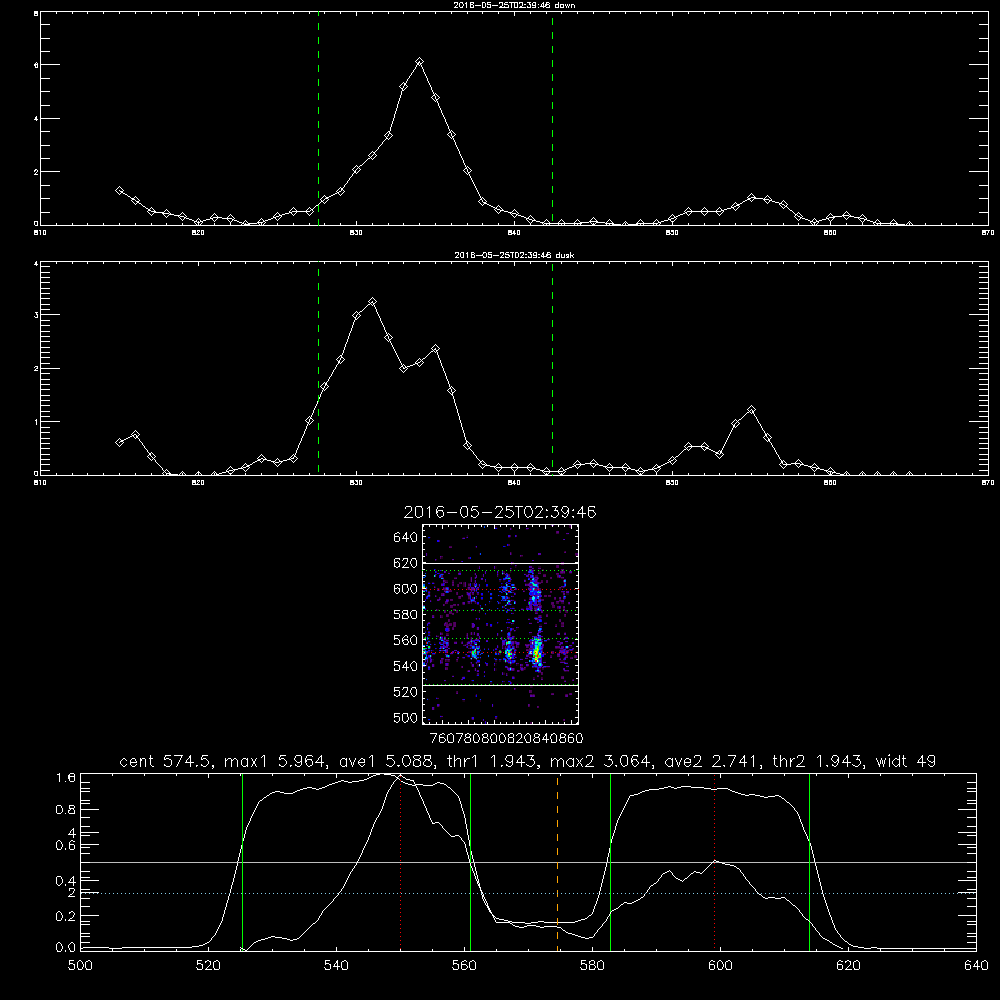Click the first diamond data point in dusk plot
The image size is (1000, 1000).
pos(119,443)
